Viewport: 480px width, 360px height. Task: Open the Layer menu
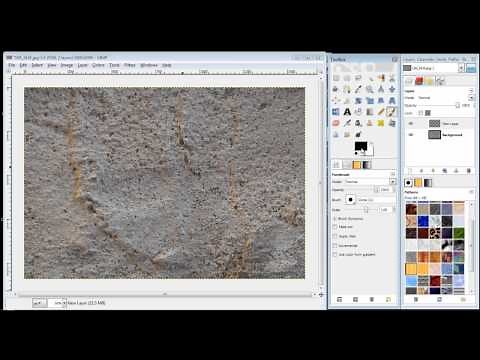[x=82, y=65]
